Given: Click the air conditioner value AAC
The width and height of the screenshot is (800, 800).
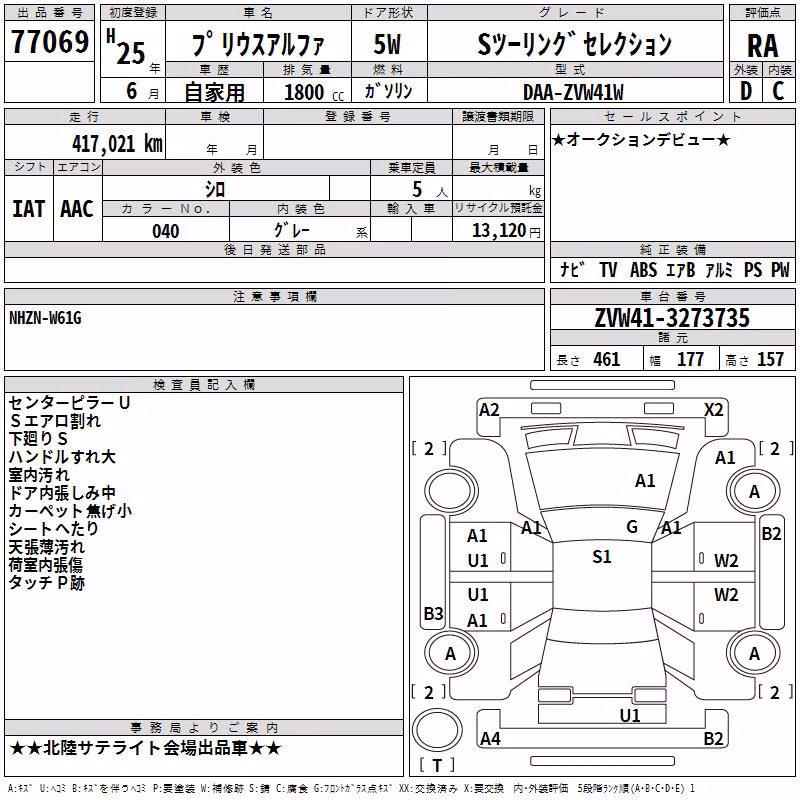Looking at the screenshot, I should 77,209.
